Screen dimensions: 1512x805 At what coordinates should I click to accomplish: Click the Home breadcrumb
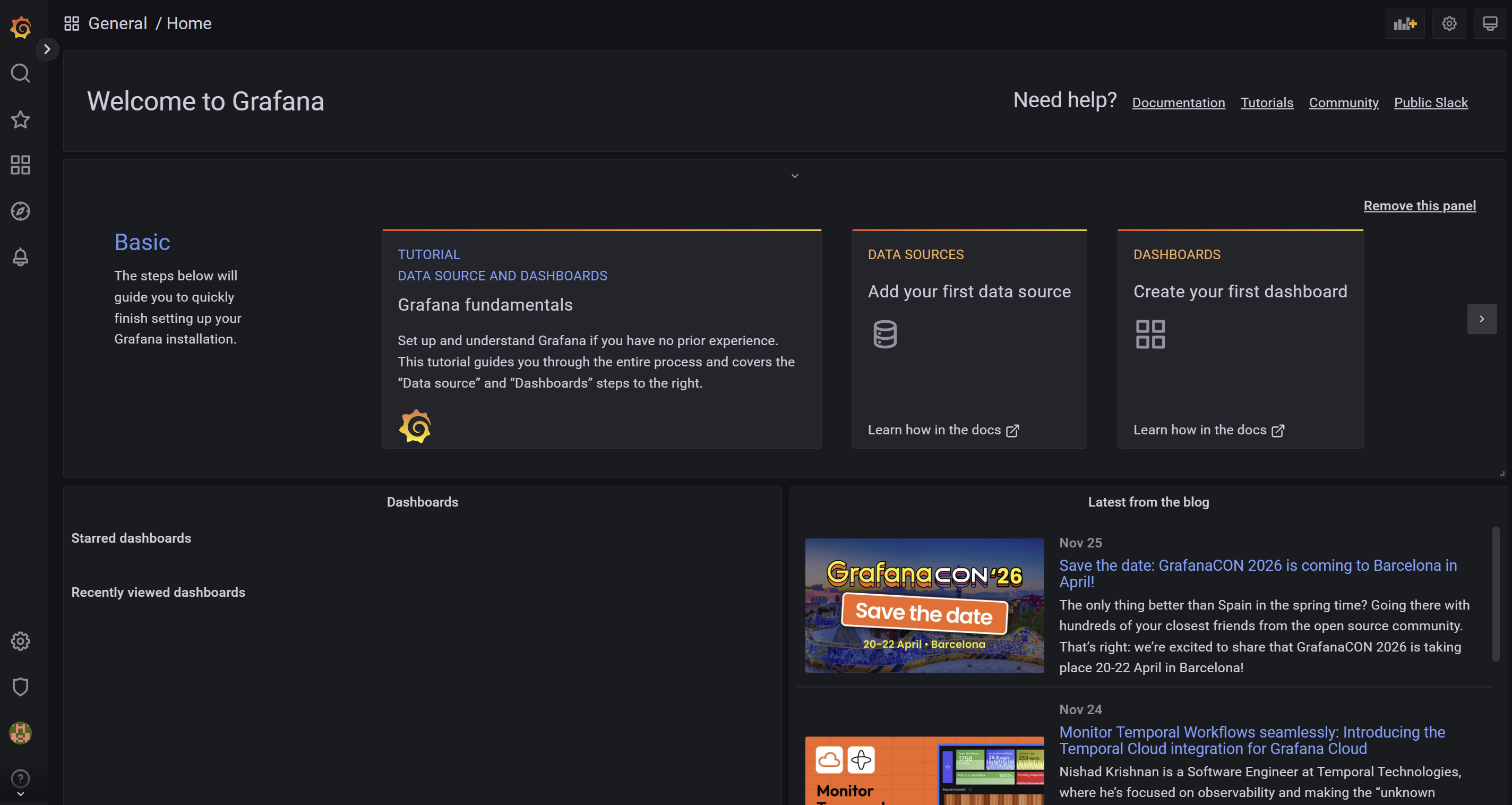(x=188, y=23)
